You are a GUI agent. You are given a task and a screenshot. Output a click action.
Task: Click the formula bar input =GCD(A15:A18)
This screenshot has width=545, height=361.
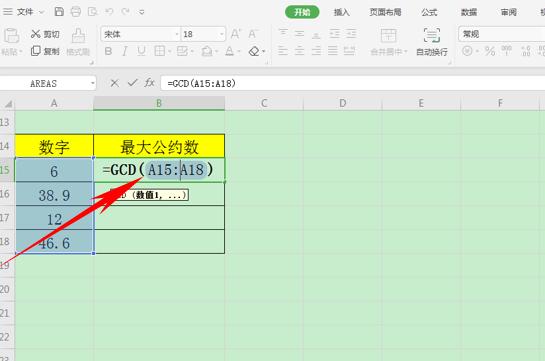pyautogui.click(x=353, y=83)
